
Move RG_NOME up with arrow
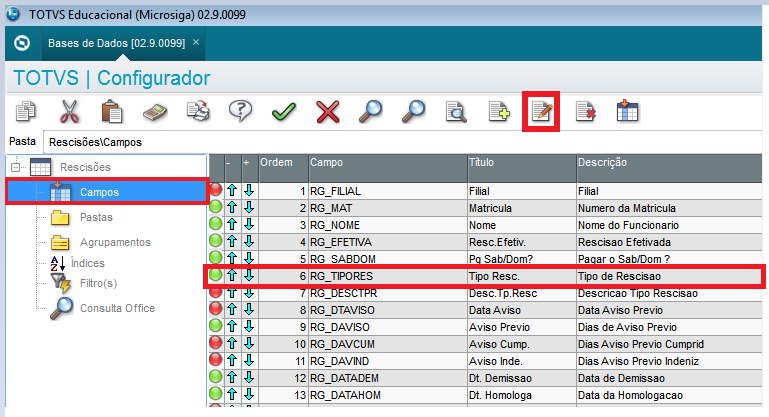pyautogui.click(x=232, y=225)
